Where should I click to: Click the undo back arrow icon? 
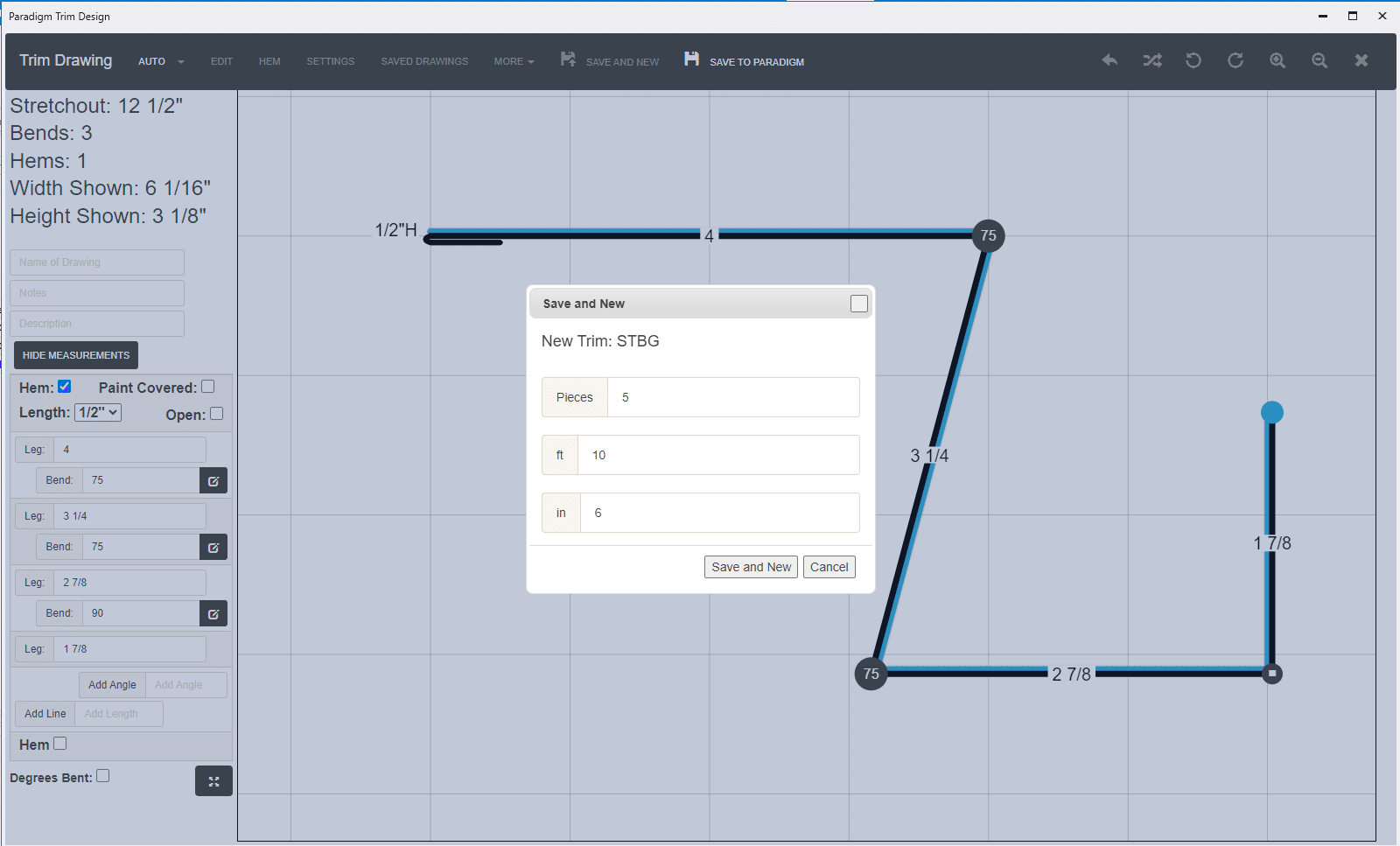tap(1109, 60)
